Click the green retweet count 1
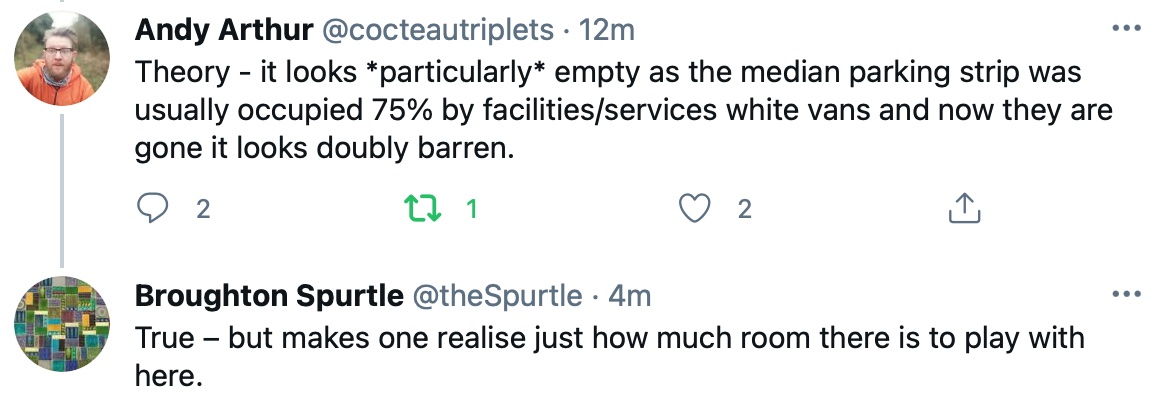The height and width of the screenshot is (408, 1154). 471,209
